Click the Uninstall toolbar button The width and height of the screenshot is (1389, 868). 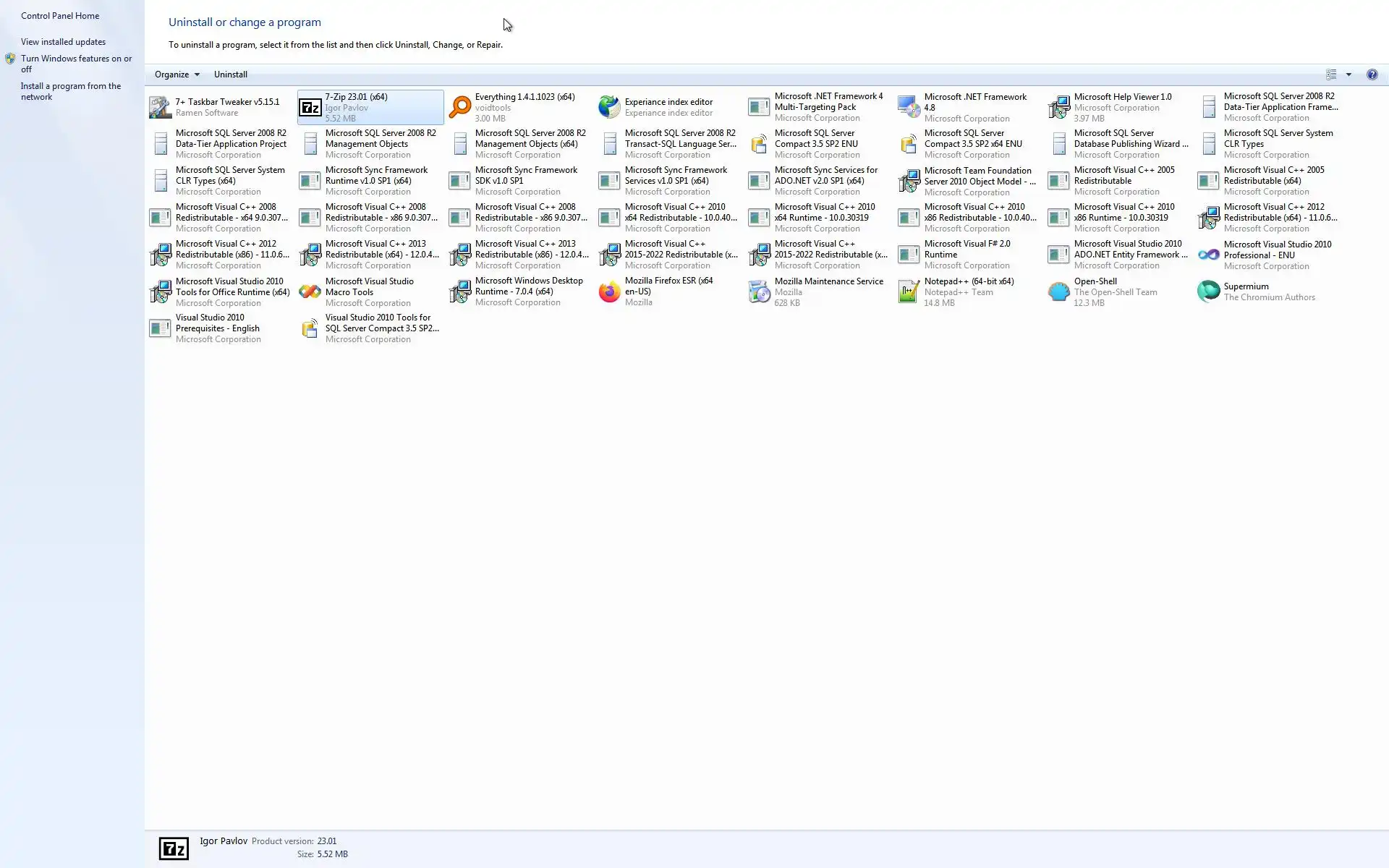[230, 75]
